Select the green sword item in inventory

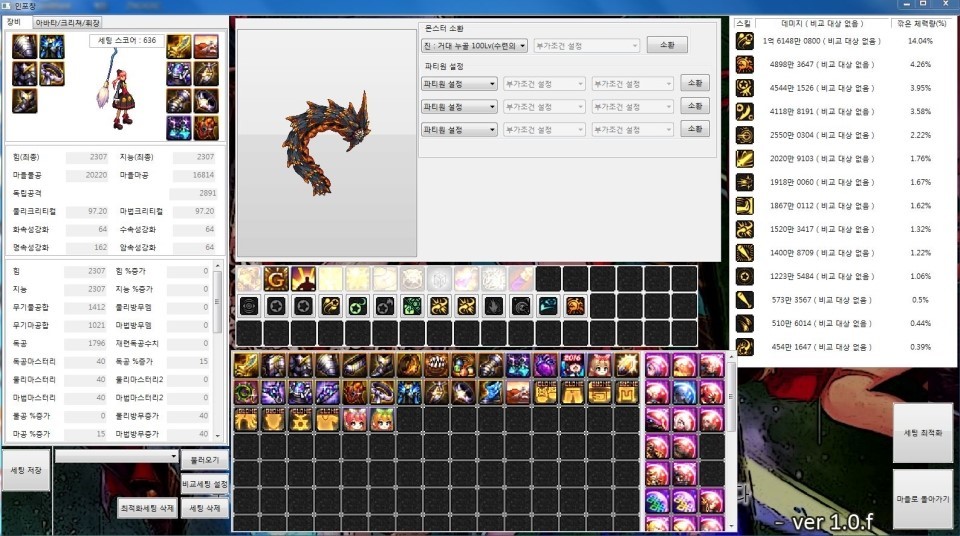click(247, 365)
